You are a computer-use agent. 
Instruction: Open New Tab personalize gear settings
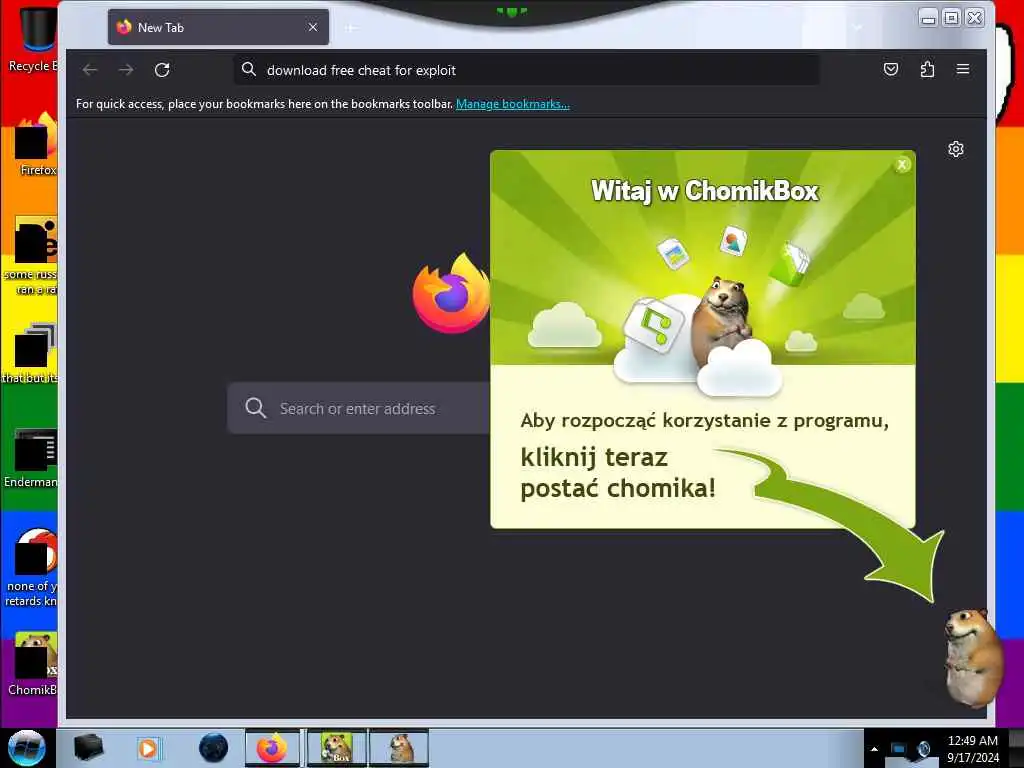click(955, 150)
